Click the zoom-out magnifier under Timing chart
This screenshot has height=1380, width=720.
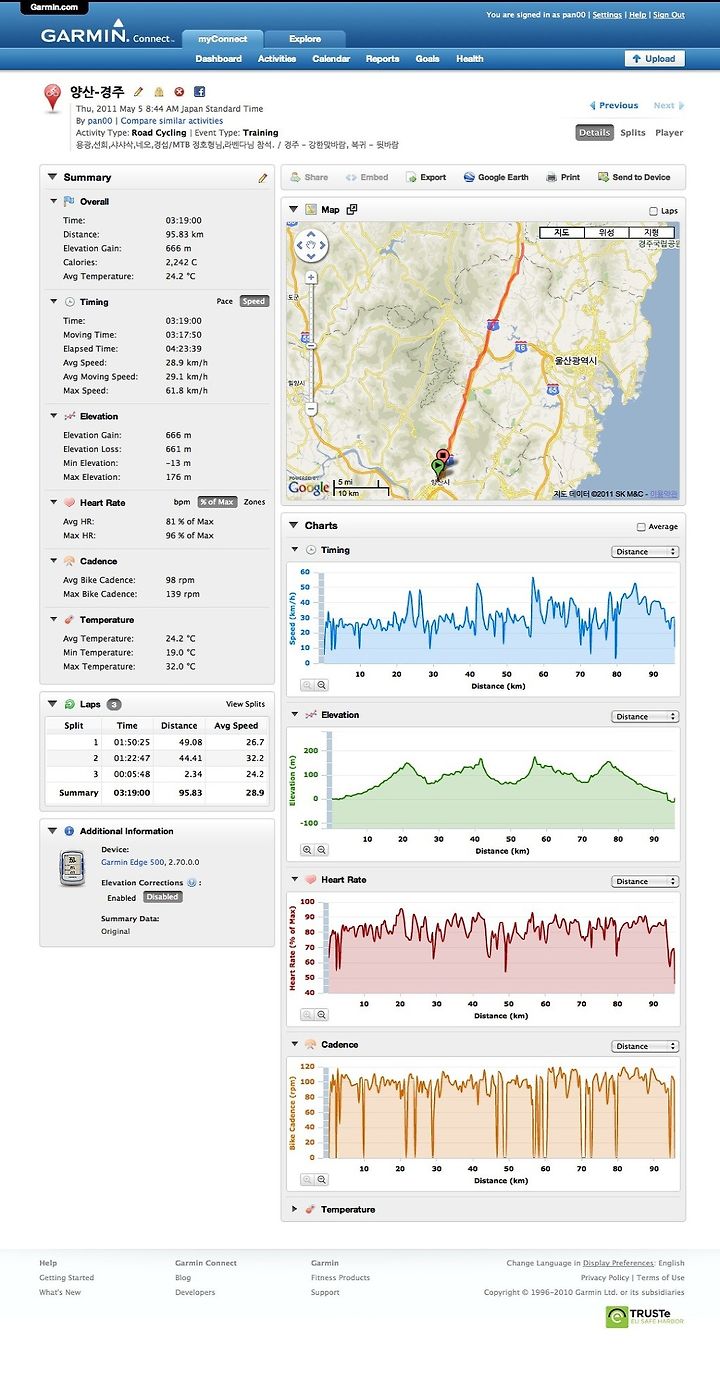point(322,685)
